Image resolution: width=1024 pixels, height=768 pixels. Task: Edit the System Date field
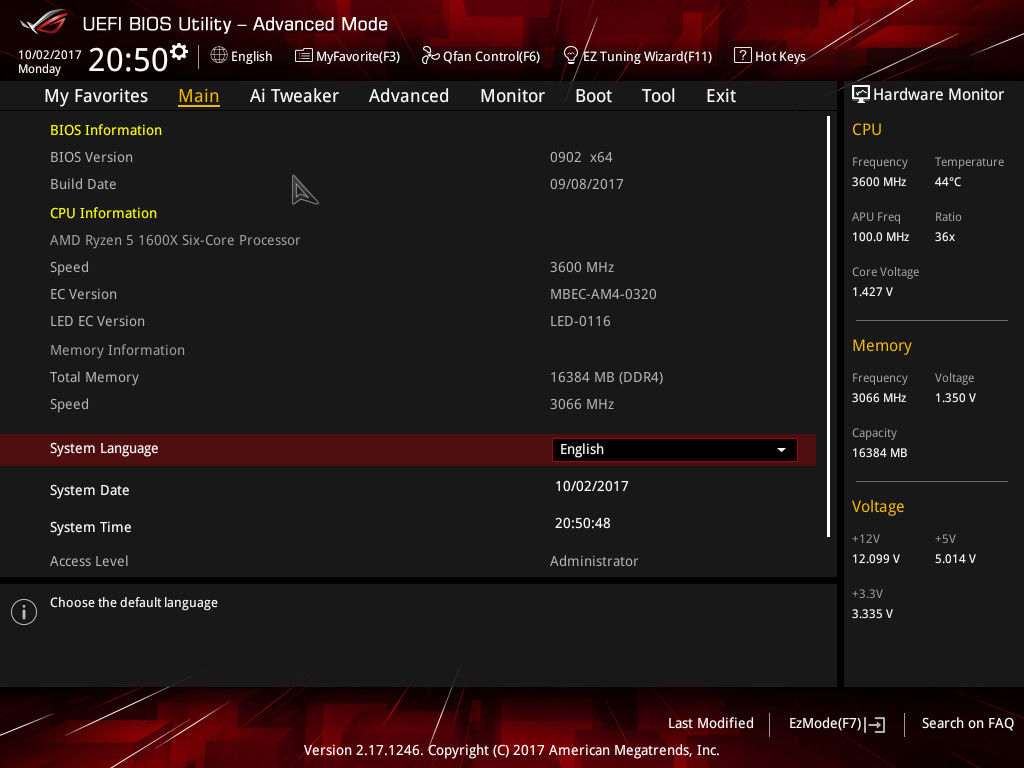point(592,487)
